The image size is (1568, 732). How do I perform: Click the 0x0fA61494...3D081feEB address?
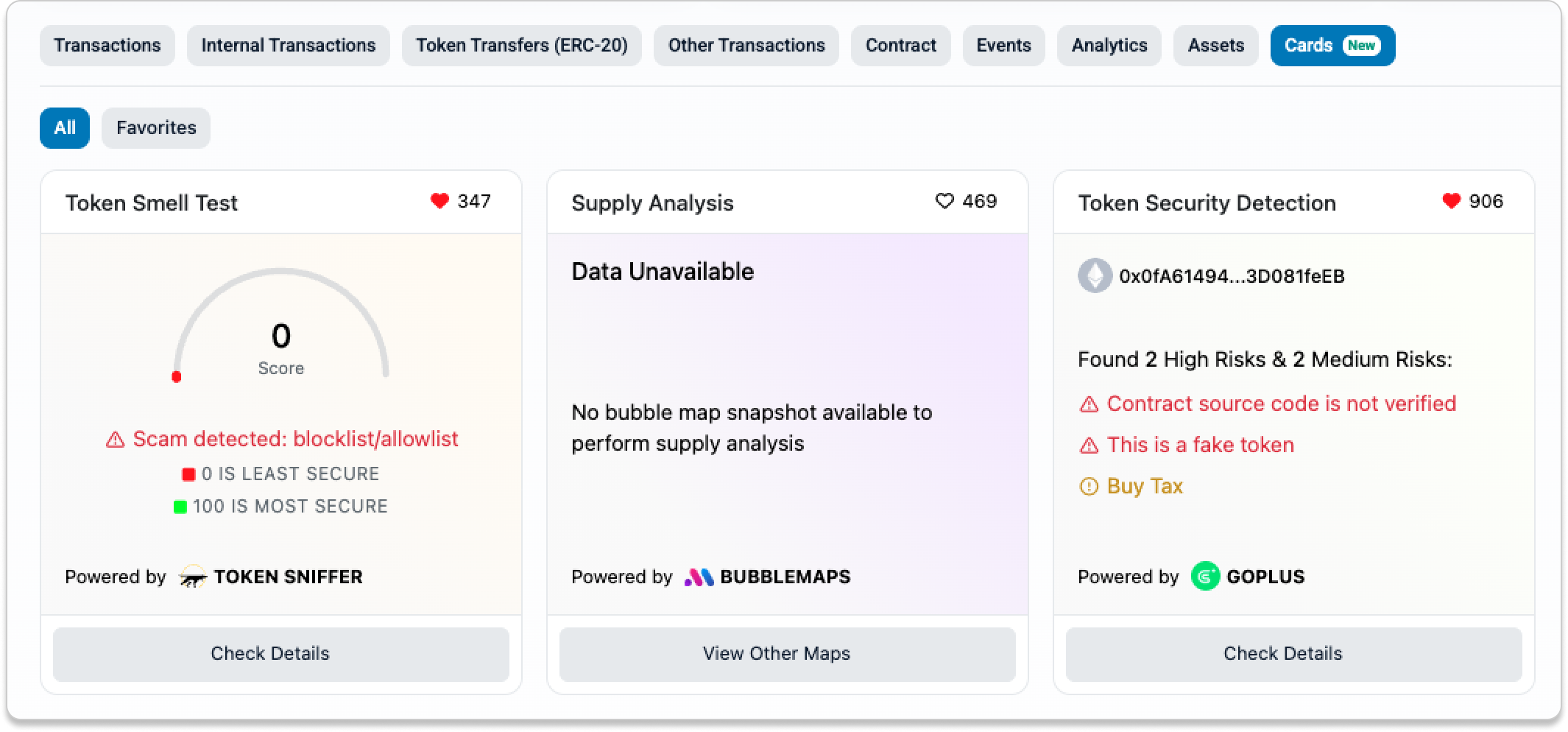1232,276
